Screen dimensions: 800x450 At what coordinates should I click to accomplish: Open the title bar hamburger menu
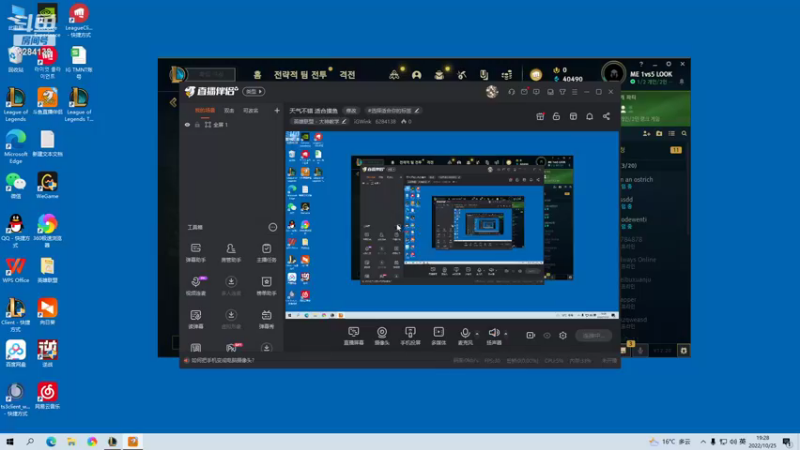574,92
